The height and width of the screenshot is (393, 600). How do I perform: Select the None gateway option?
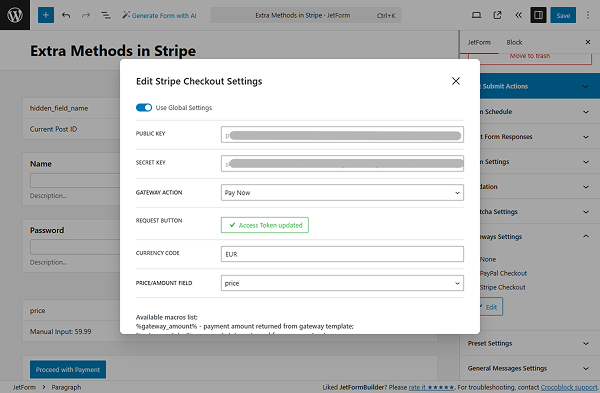tap(488, 259)
